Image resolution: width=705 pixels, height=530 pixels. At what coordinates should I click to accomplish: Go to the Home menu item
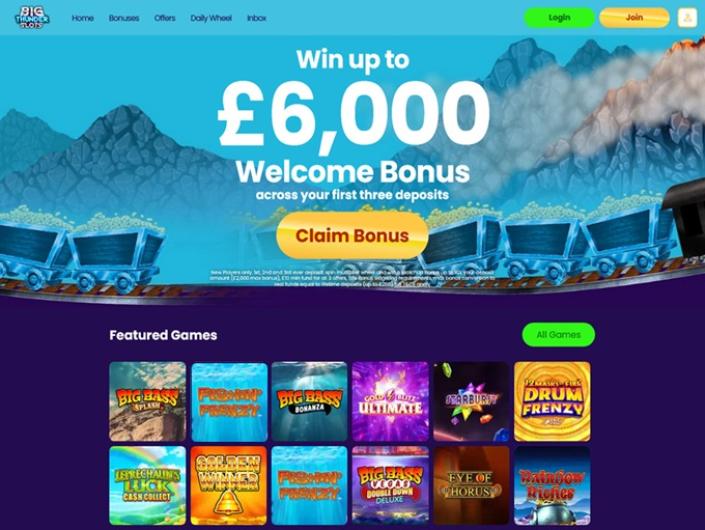click(83, 18)
